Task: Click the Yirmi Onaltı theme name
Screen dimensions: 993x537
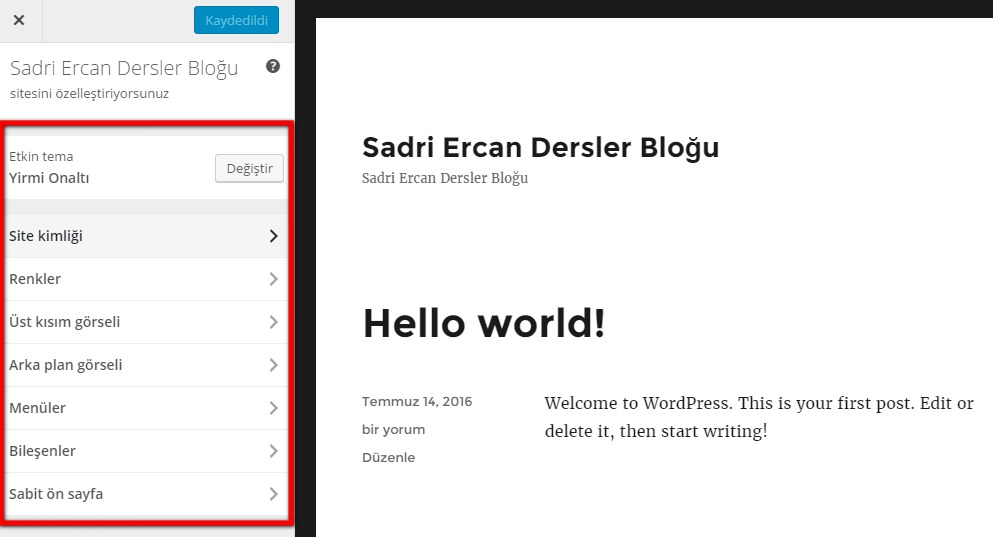Action: click(49, 178)
